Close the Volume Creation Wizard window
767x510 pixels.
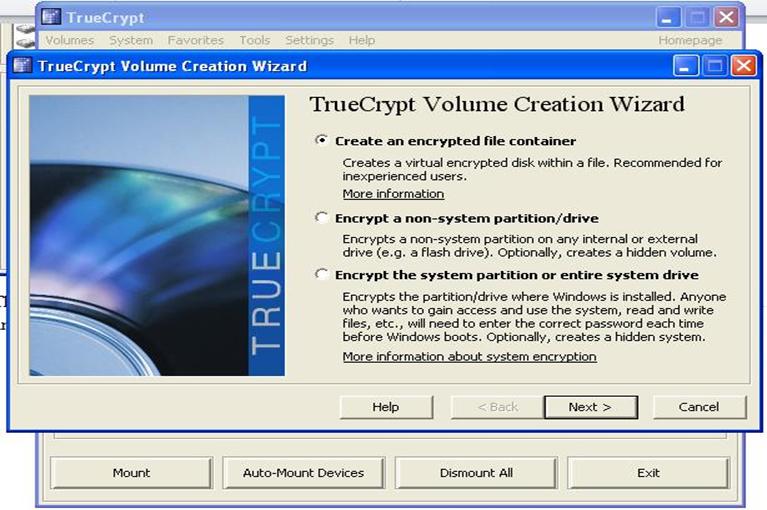click(x=742, y=66)
